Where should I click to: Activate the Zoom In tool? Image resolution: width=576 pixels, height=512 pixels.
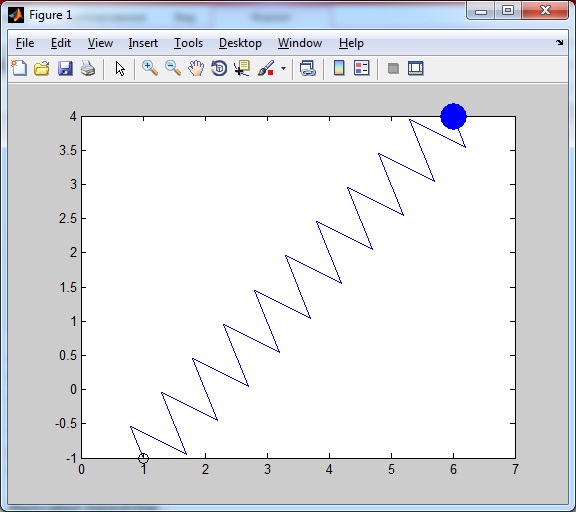pos(150,68)
